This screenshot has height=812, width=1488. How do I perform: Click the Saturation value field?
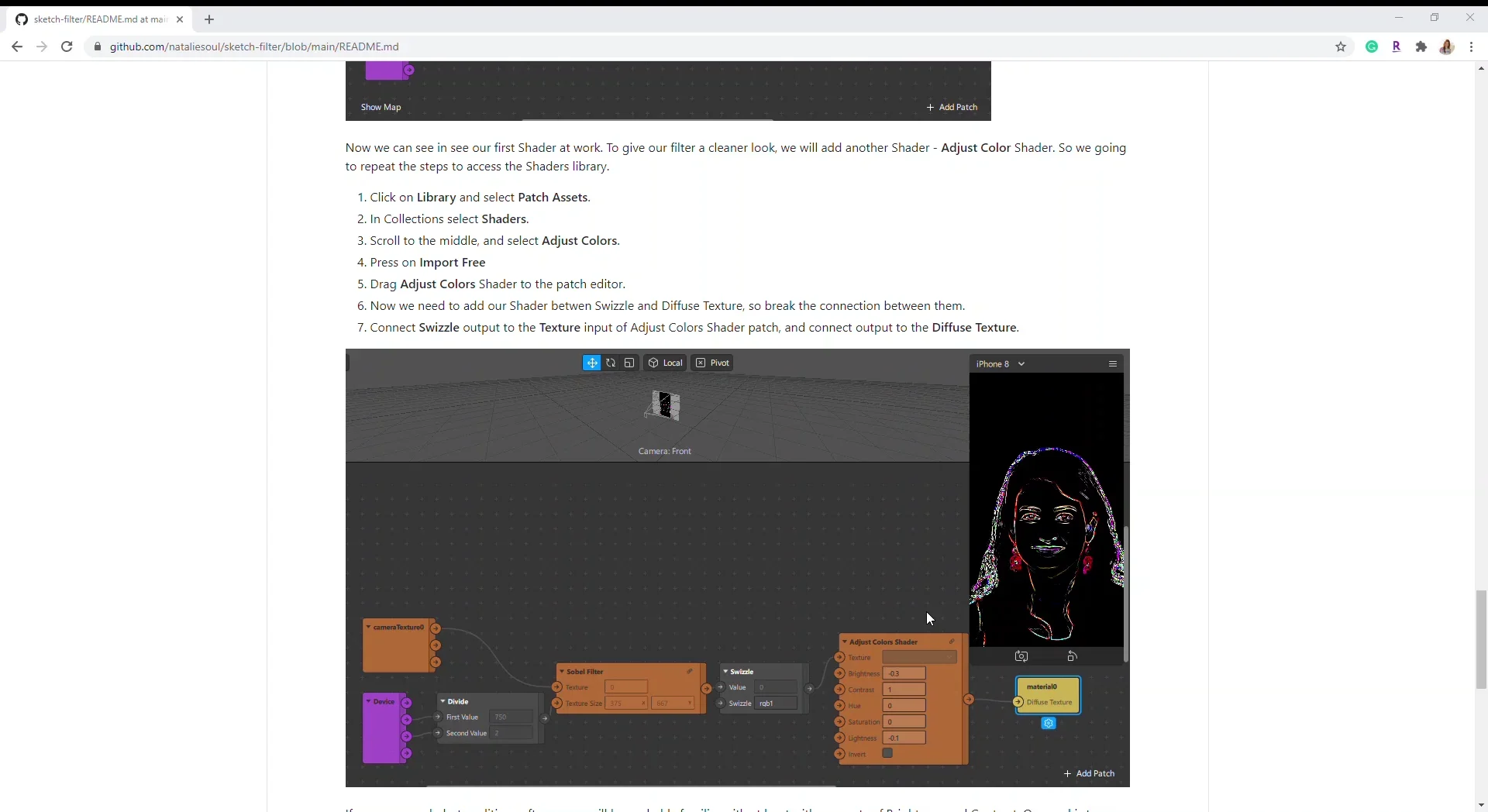pos(904,722)
